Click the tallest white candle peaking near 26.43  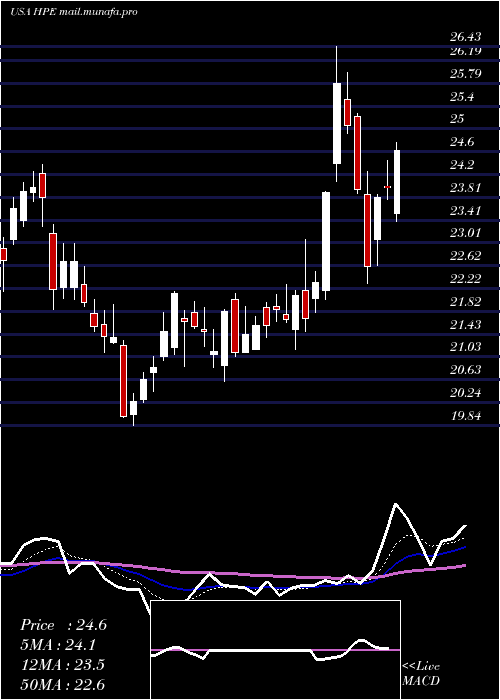(337, 123)
